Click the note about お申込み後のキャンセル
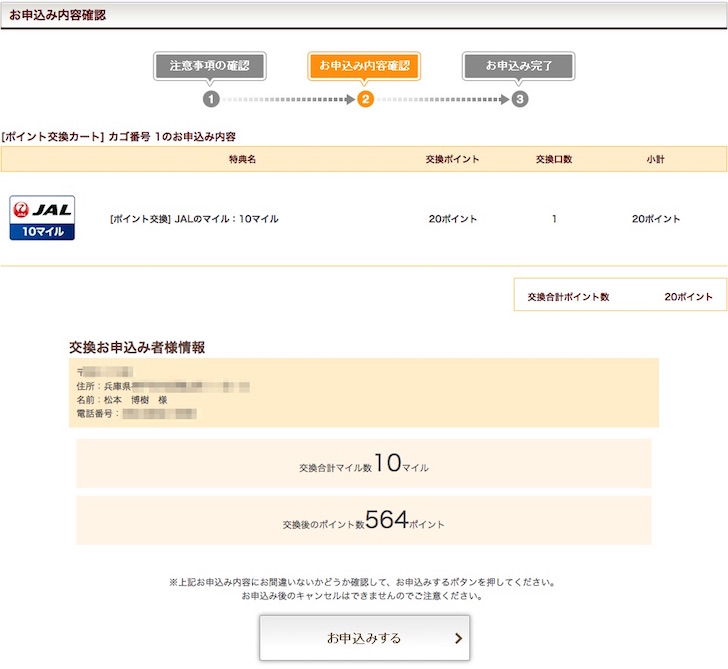 coord(362,596)
